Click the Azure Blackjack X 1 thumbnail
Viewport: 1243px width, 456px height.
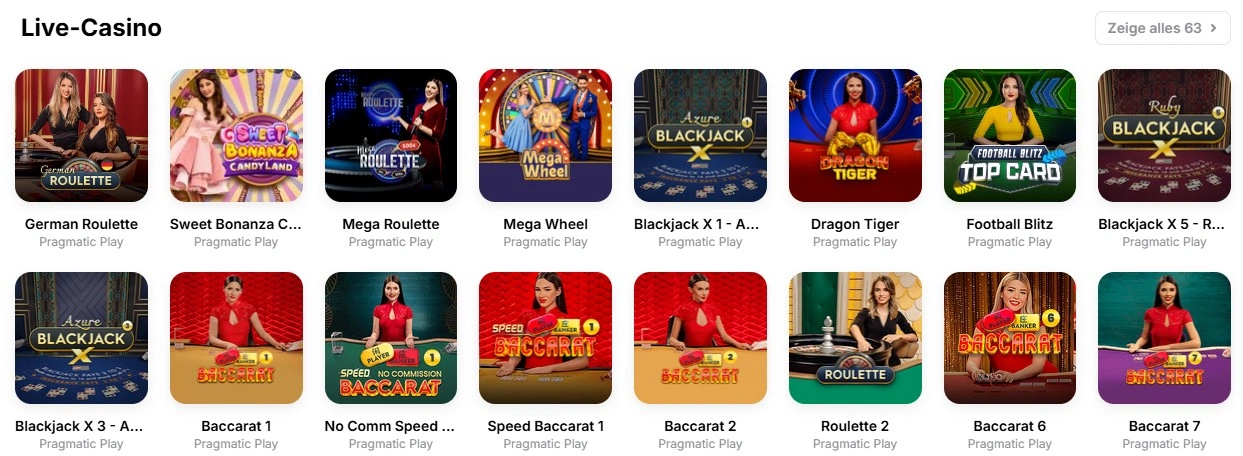[700, 135]
